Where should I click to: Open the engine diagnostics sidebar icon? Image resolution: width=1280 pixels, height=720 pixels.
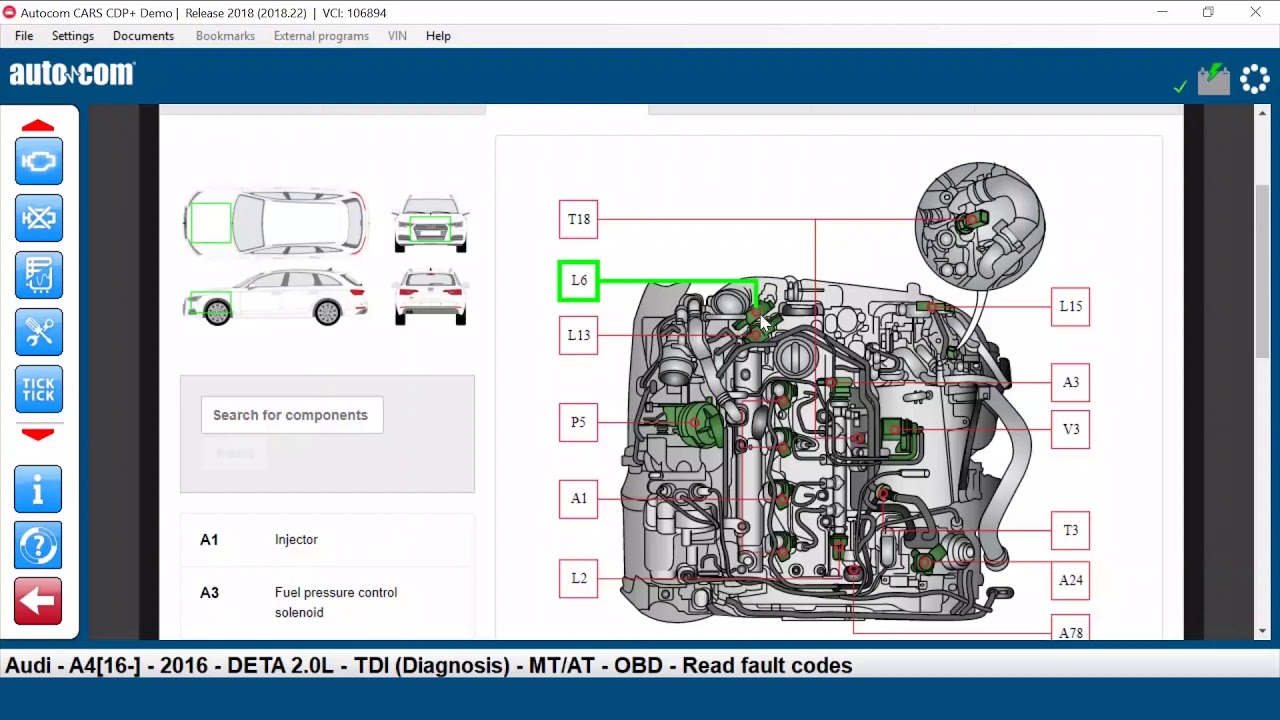click(39, 161)
